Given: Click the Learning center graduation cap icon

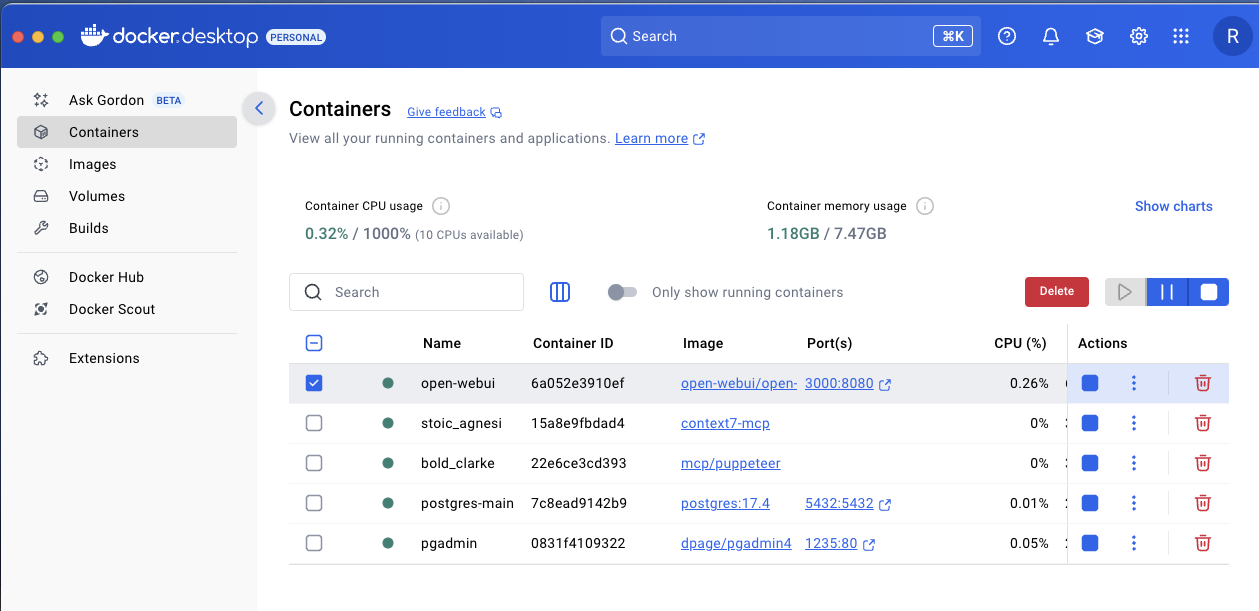Looking at the screenshot, I should pyautogui.click(x=1094, y=36).
